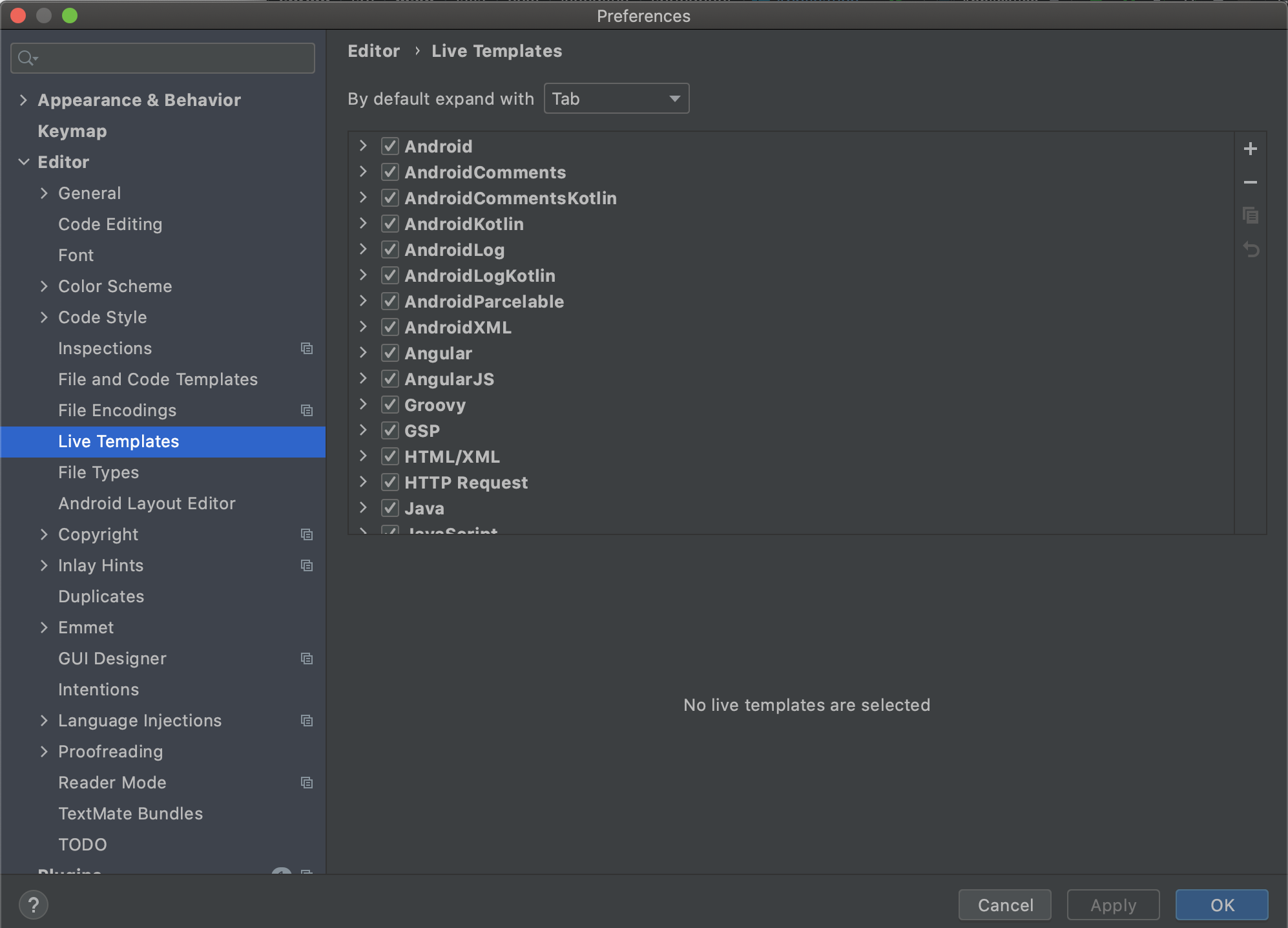Confirm with the OK button
This screenshot has height=928, width=1288.
tap(1222, 905)
